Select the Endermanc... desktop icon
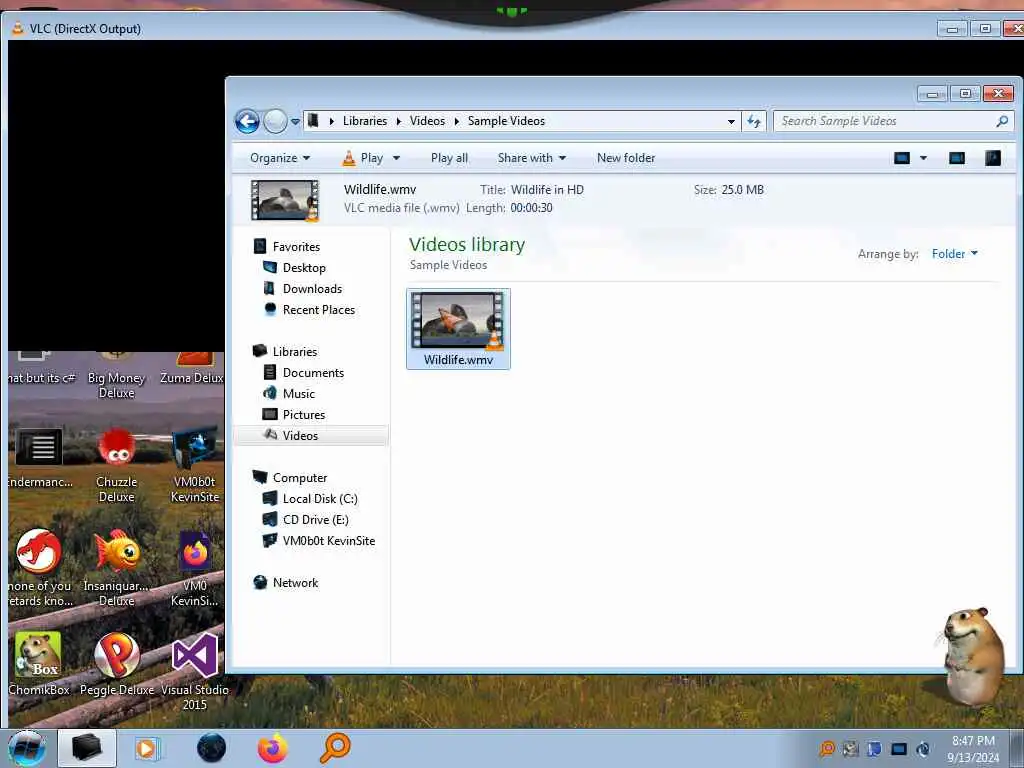Screen dimensions: 1024x768 coord(39,458)
